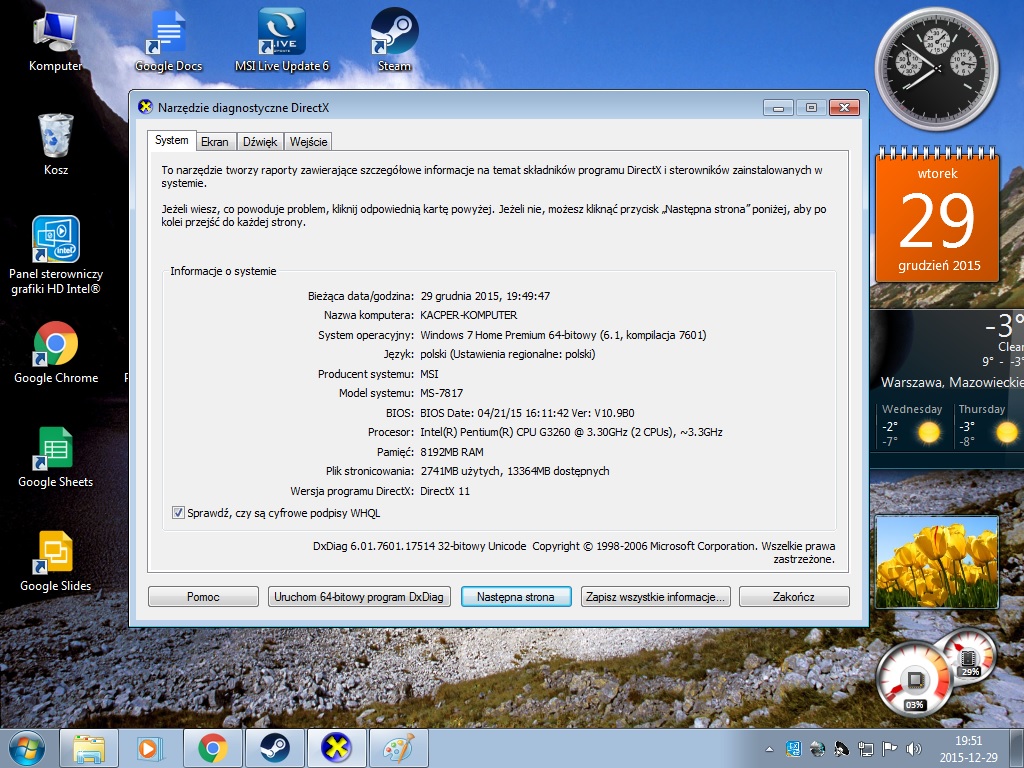Click the volume speaker tray icon
The width and height of the screenshot is (1024, 768).
(914, 749)
